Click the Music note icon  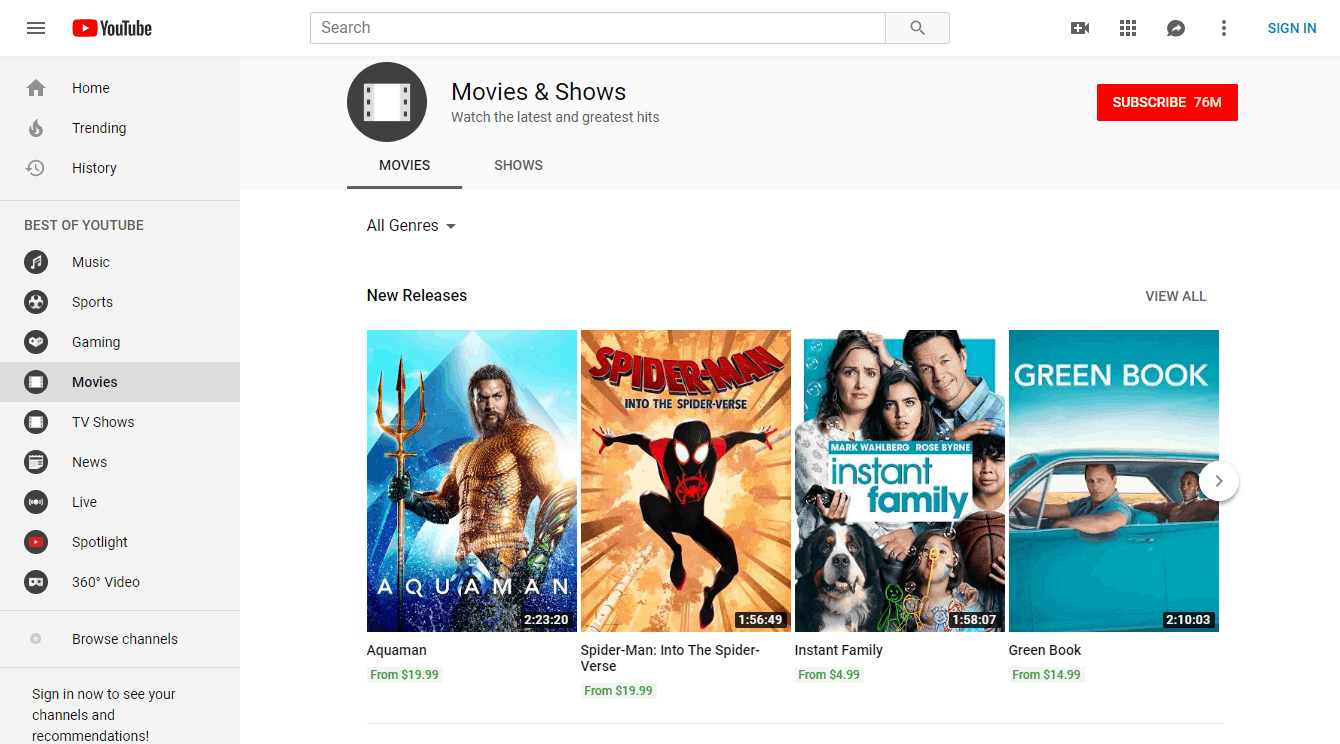coord(36,262)
